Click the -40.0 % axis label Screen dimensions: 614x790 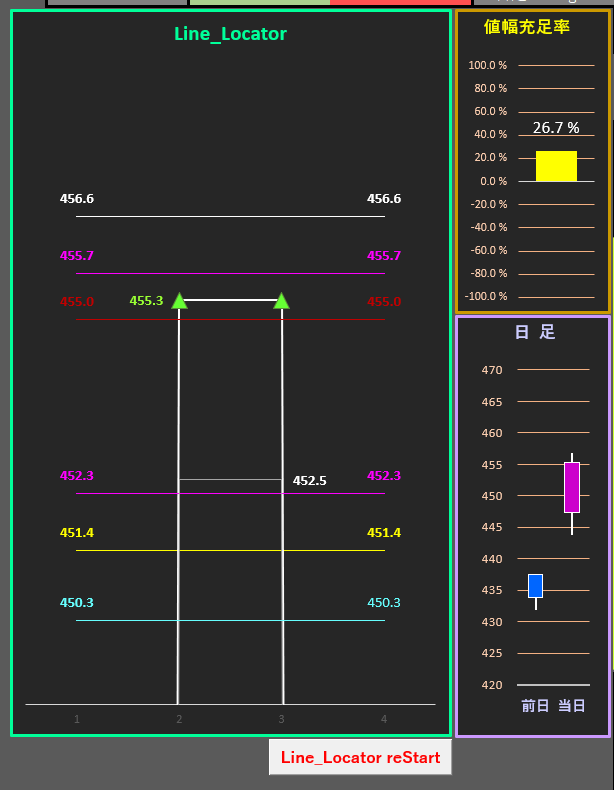click(x=489, y=227)
